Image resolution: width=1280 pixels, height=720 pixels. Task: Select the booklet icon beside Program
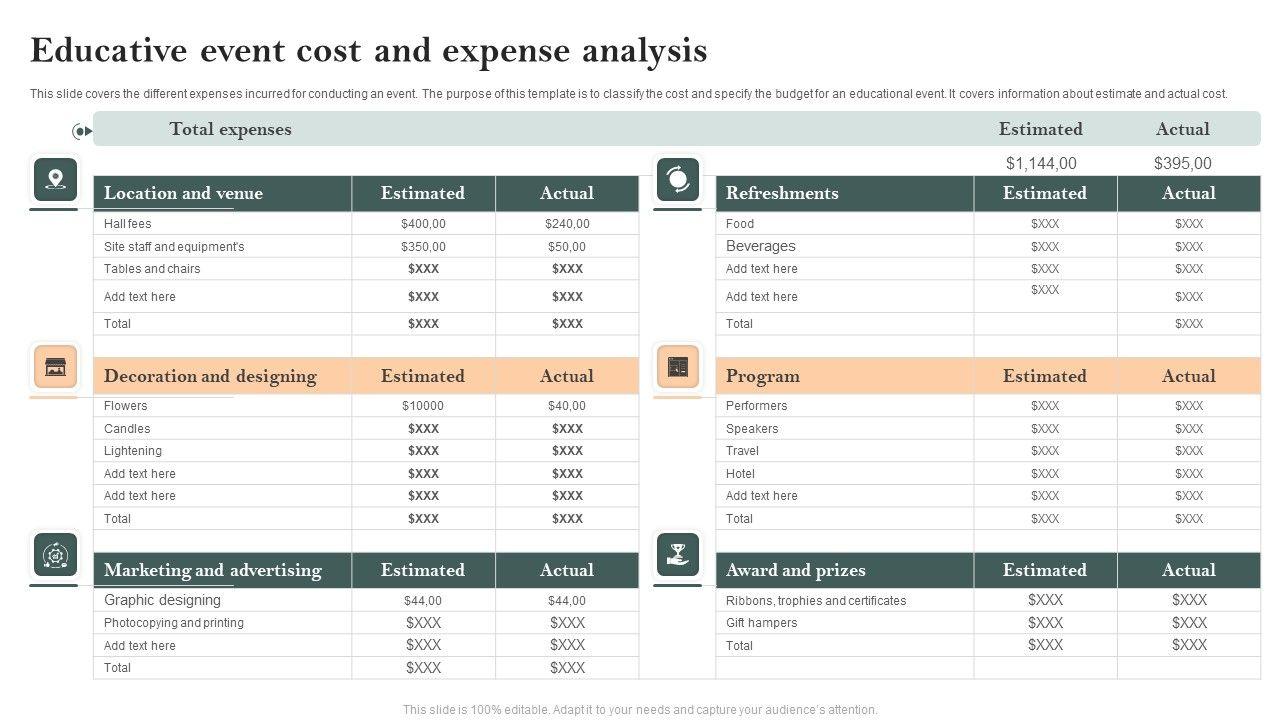click(678, 367)
